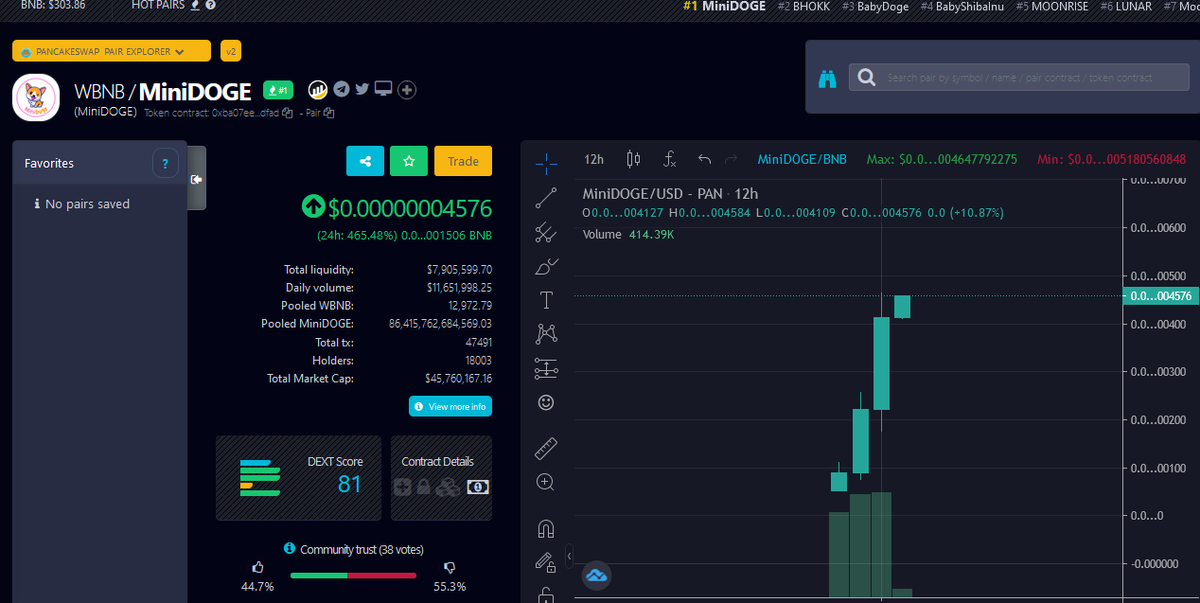Click the v2 version badge
This screenshot has height=603, width=1200.
[230, 51]
